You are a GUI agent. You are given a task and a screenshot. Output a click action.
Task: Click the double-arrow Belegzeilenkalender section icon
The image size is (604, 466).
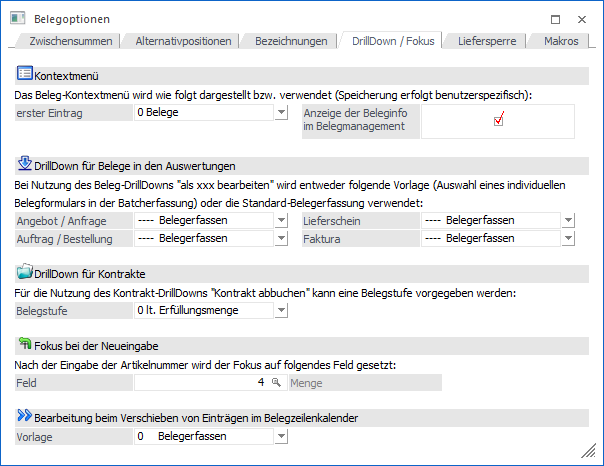point(25,415)
